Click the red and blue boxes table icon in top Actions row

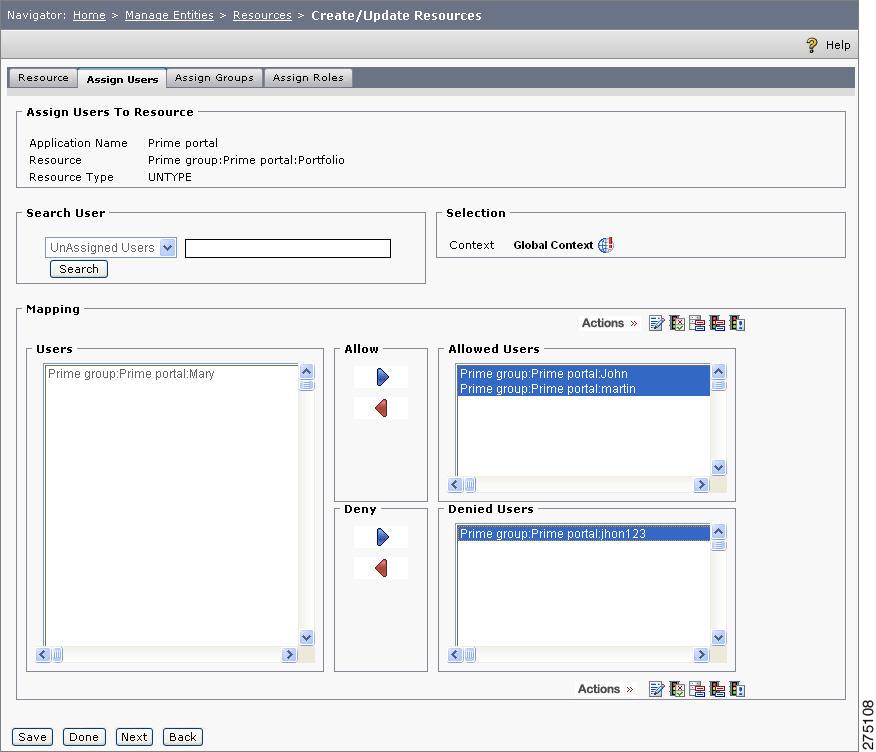click(x=697, y=323)
